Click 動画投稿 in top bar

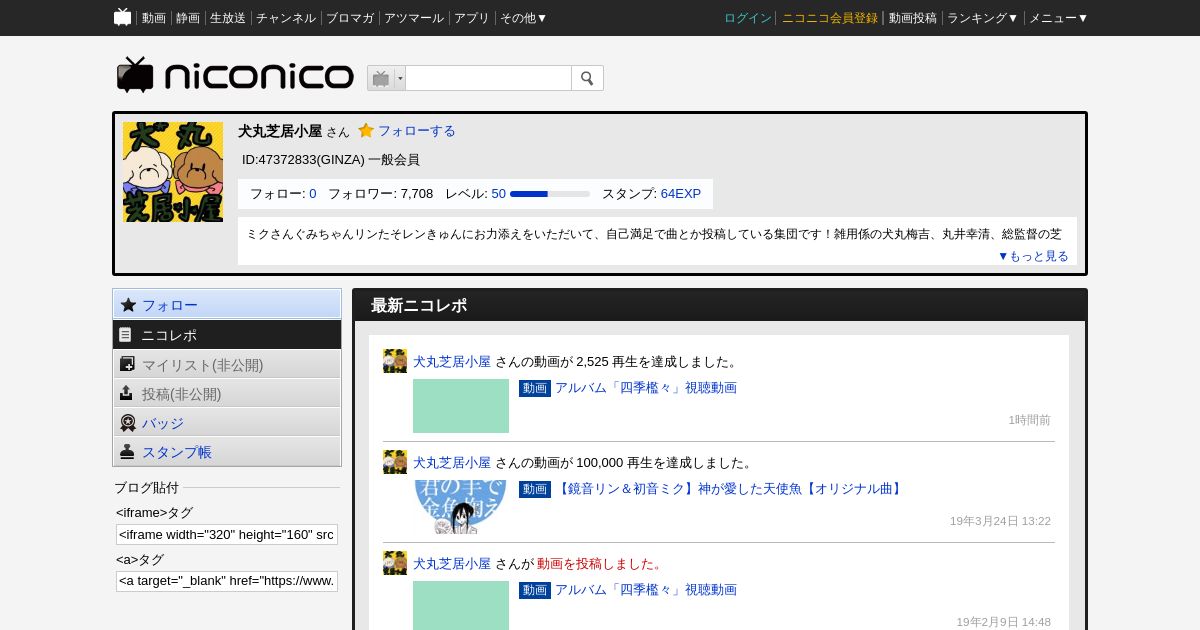913,18
